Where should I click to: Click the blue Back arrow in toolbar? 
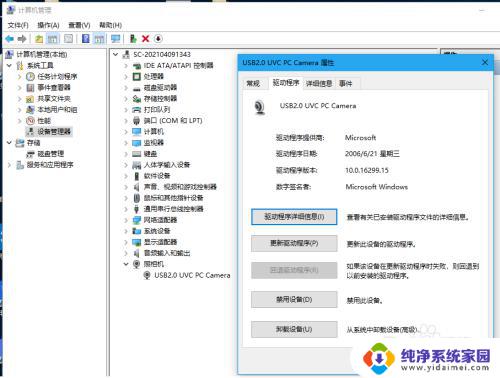(10, 39)
